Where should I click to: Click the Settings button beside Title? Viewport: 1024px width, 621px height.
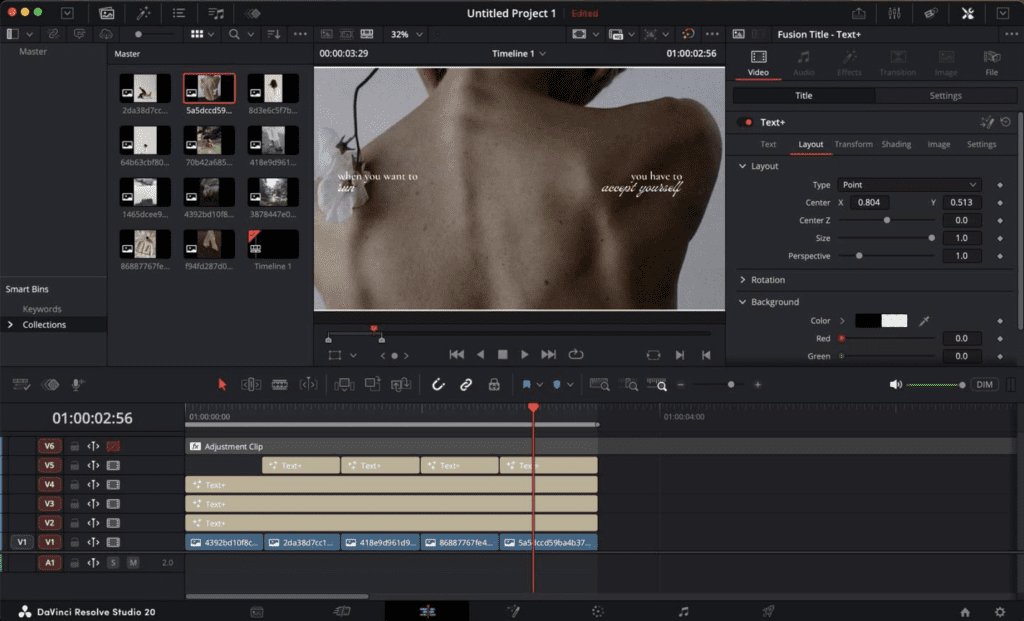[945, 96]
